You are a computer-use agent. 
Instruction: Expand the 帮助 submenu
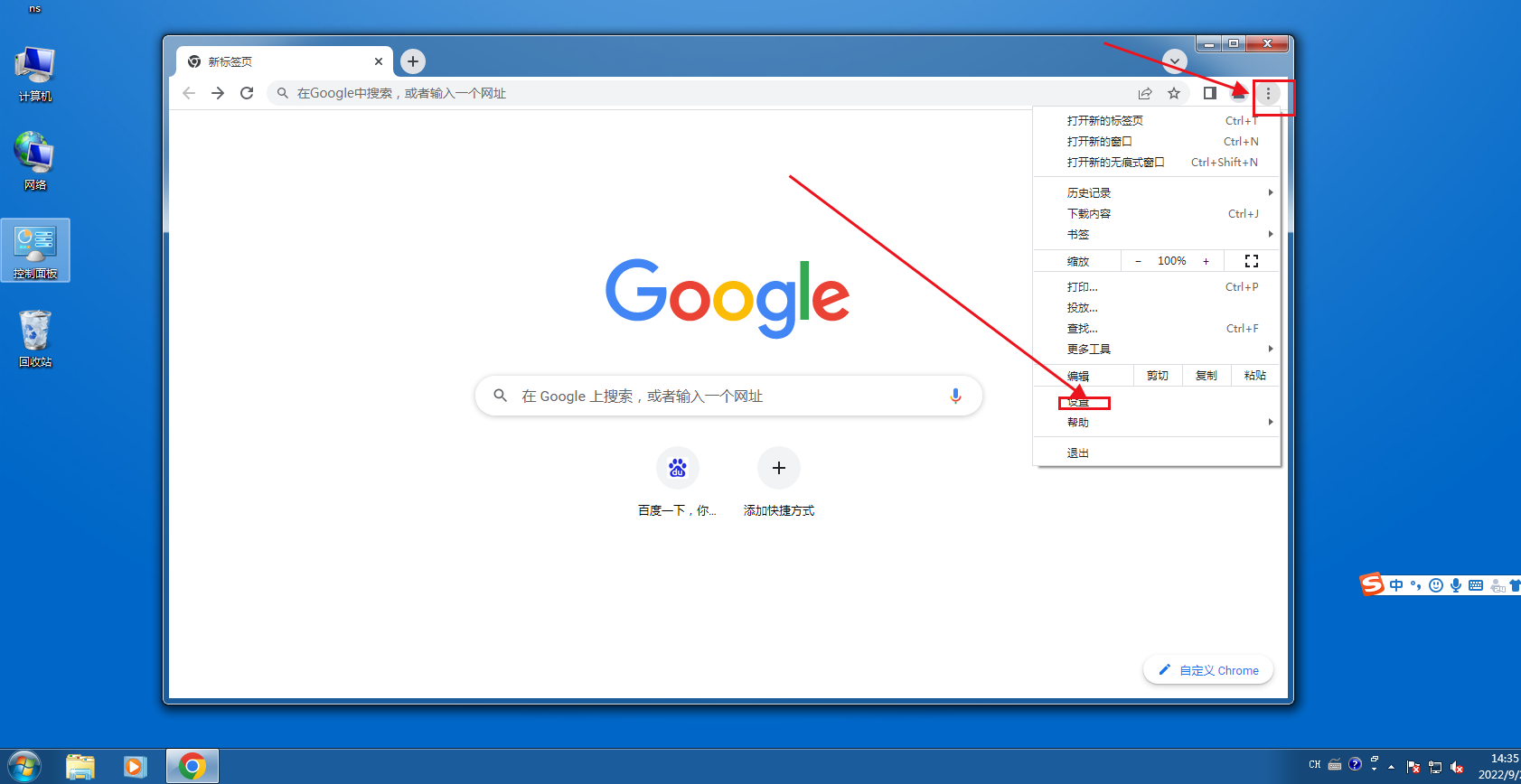(x=1157, y=422)
